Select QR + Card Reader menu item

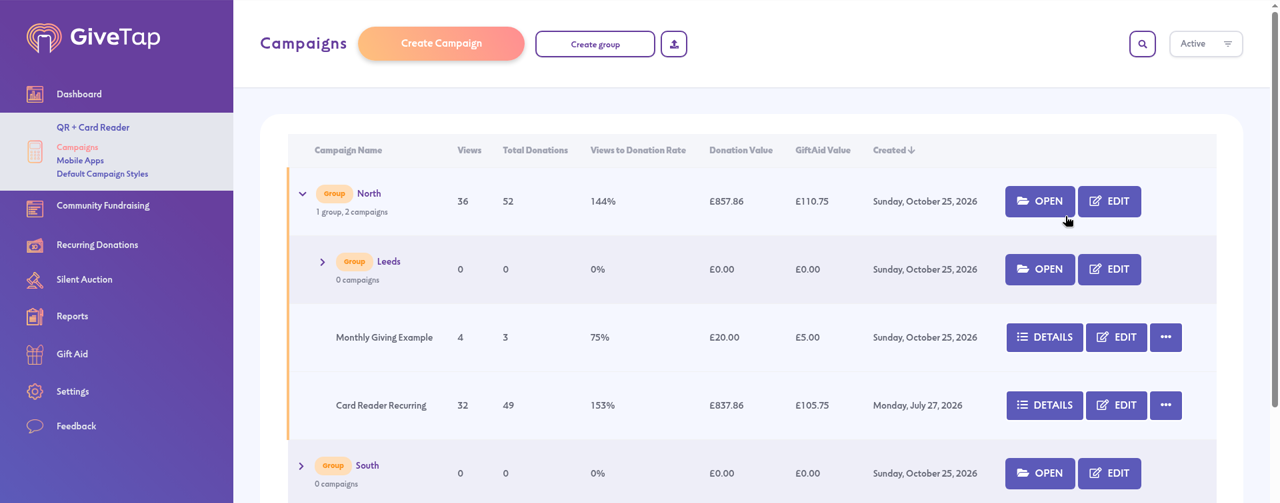coord(93,128)
